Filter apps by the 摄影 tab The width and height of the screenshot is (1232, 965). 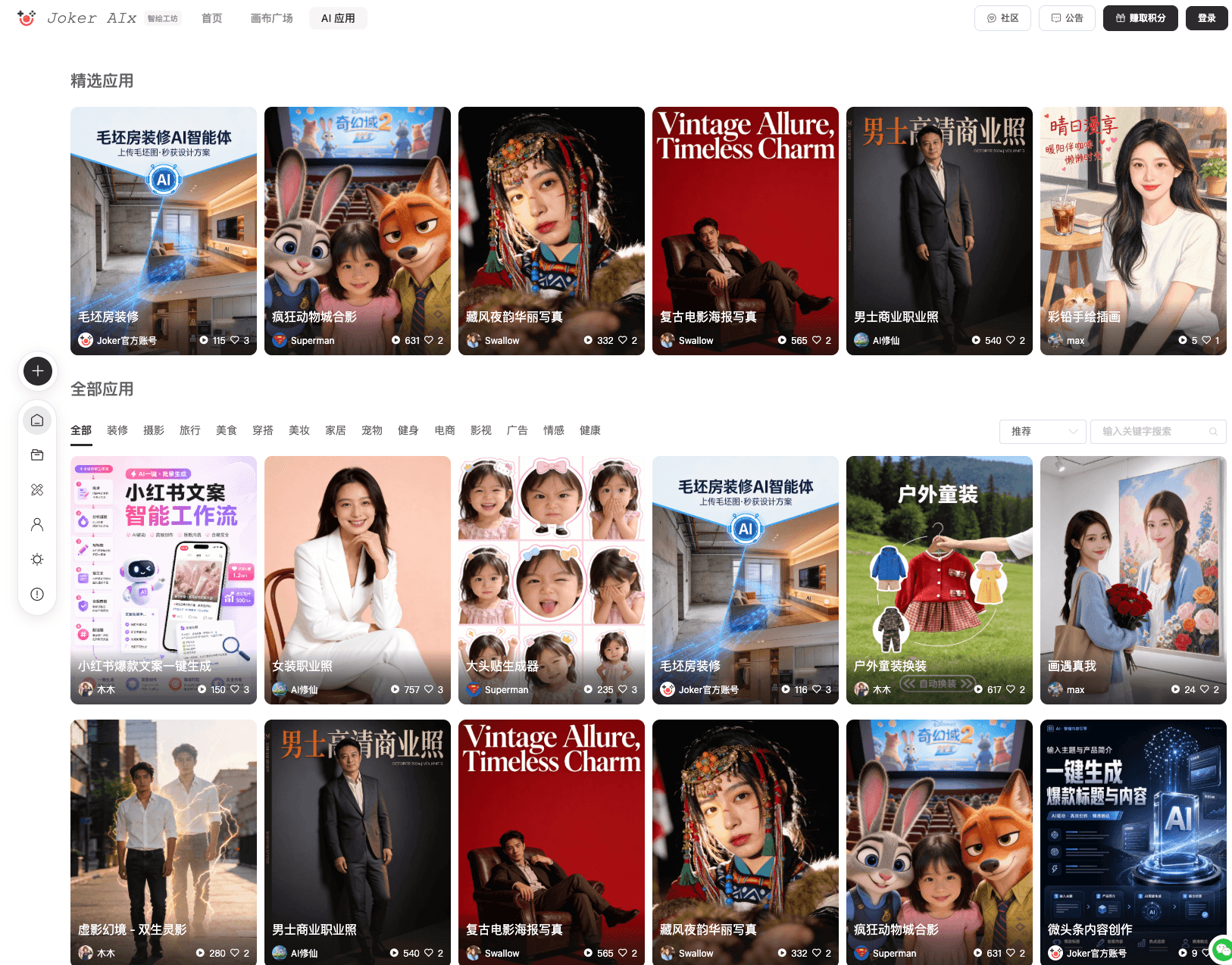pyautogui.click(x=154, y=430)
